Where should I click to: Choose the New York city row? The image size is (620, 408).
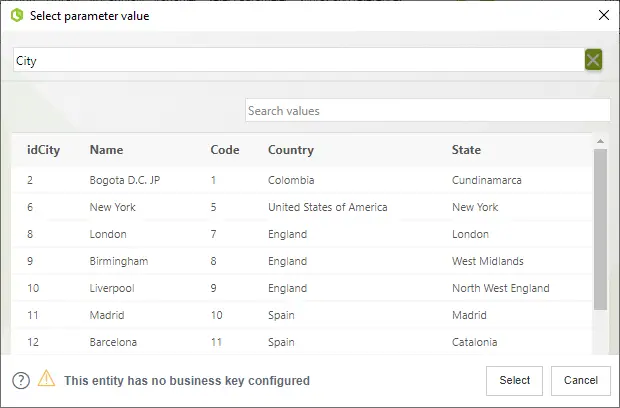point(302,207)
